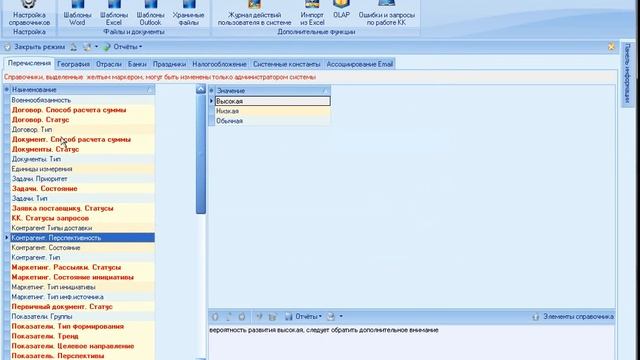Image resolution: width=640 pixels, height=360 pixels.
Task: Select the Показатели. Тренд row
Action: 82,336
